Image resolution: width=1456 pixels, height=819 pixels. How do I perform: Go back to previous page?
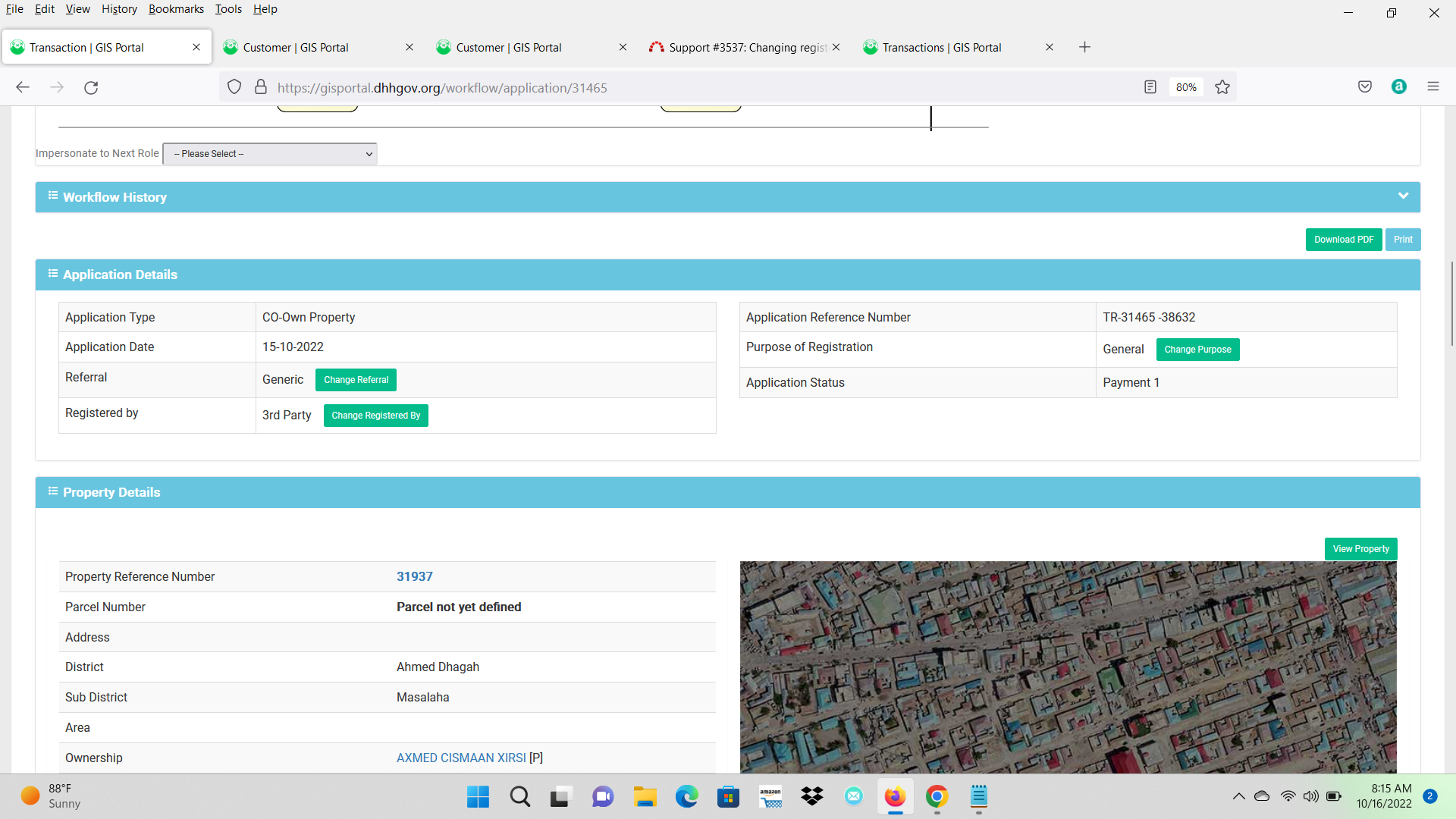(23, 87)
